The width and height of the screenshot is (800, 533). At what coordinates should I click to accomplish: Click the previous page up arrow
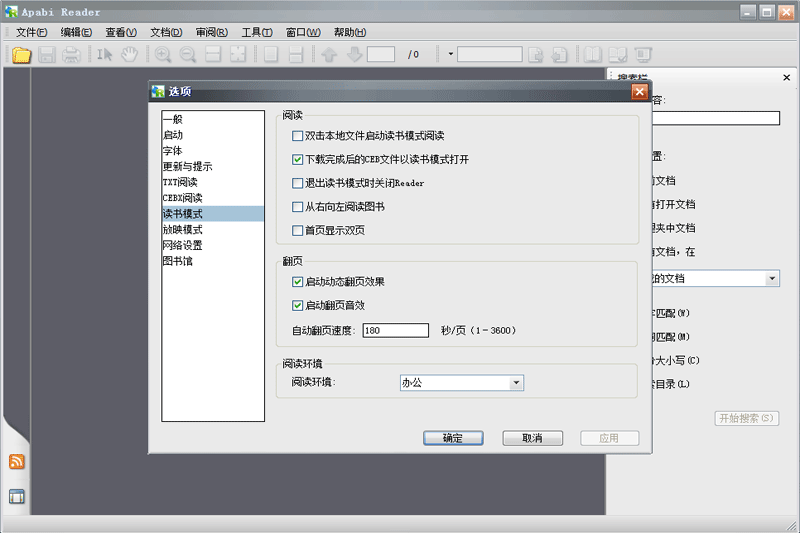pyautogui.click(x=329, y=55)
